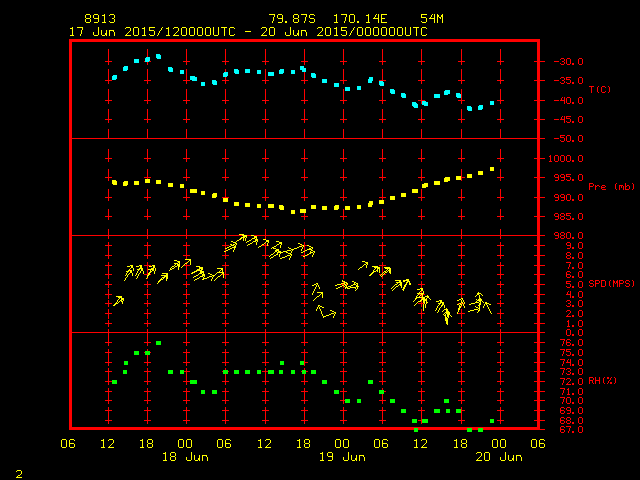Click the station ID 8913 in the header
Viewport: 640px width, 480px height.
coord(100,19)
